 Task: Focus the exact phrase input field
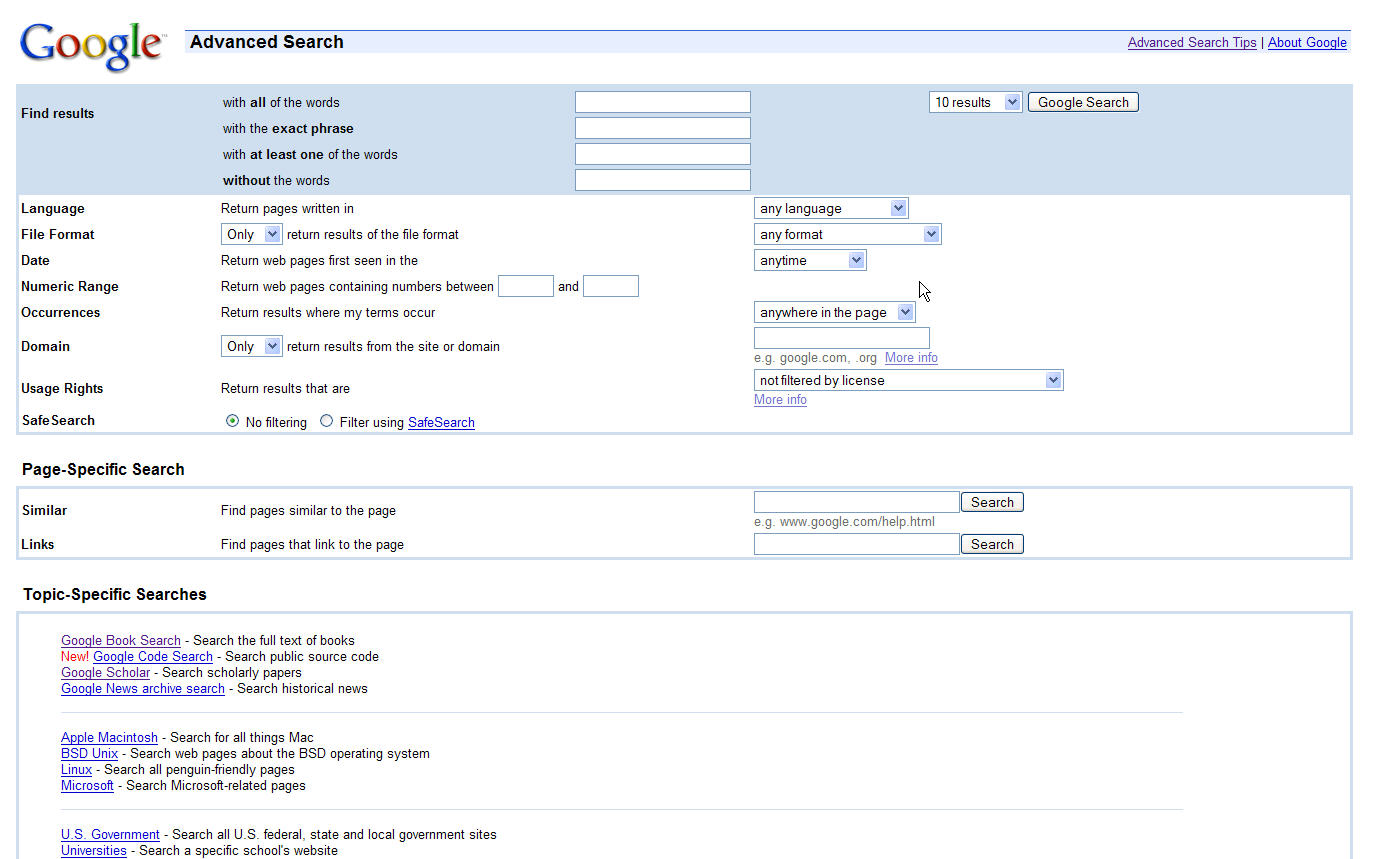663,128
